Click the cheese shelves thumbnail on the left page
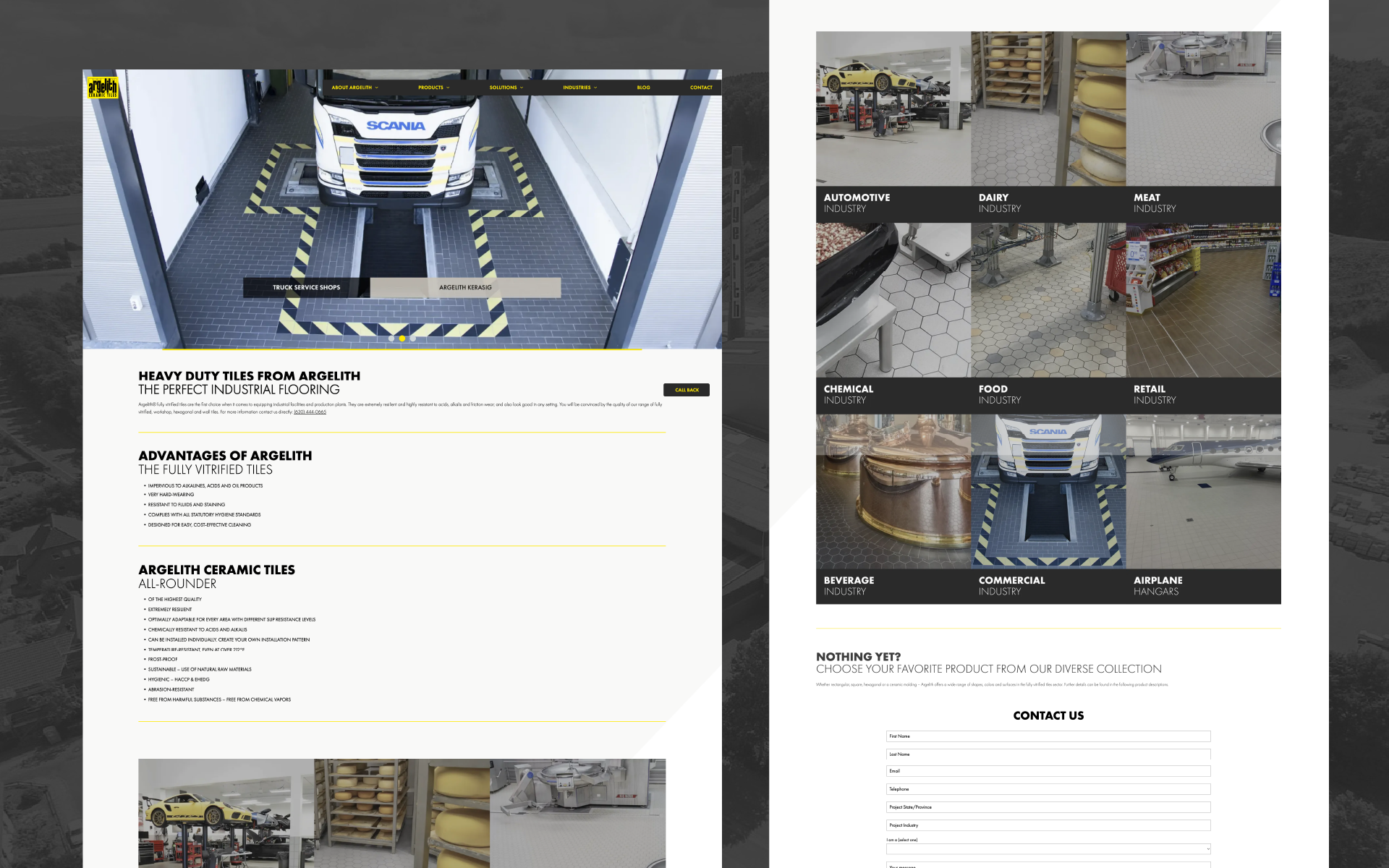Screen dimensions: 1389x868 pos(402,813)
